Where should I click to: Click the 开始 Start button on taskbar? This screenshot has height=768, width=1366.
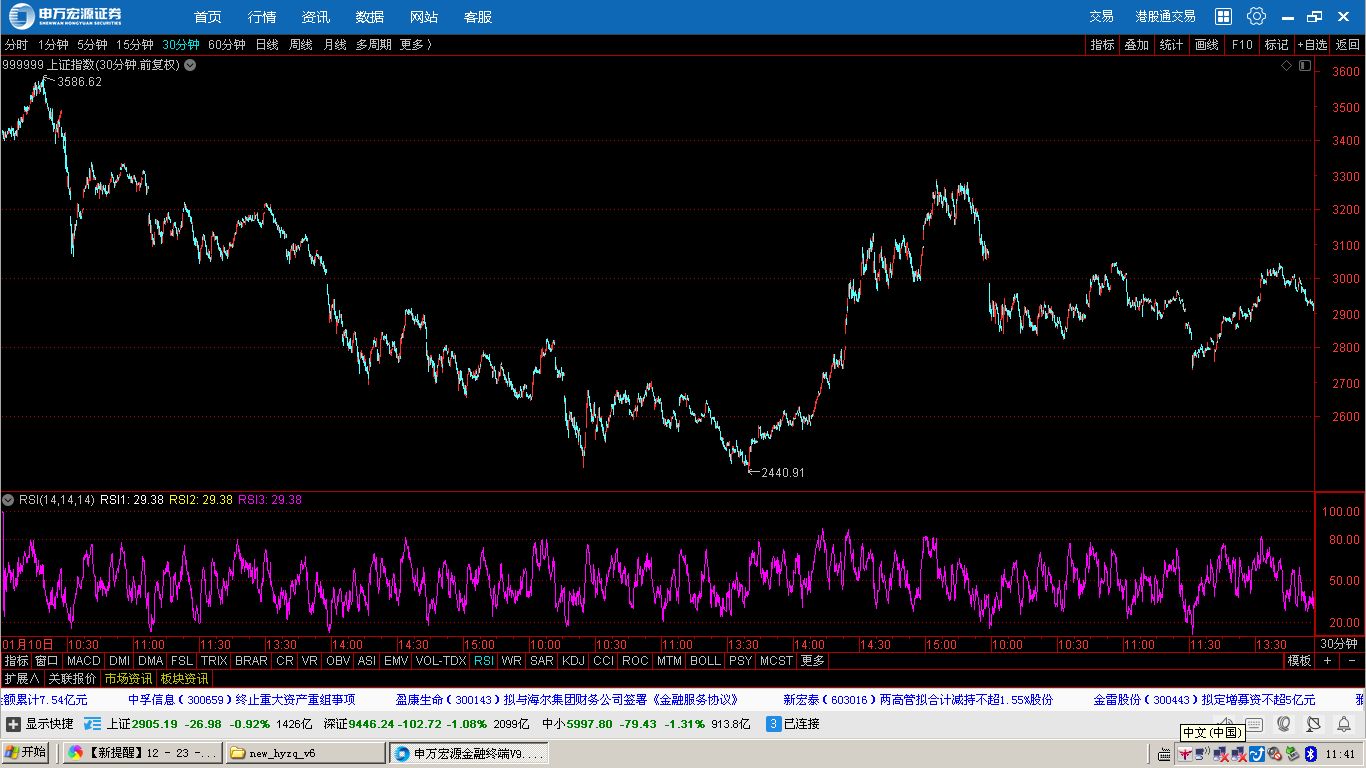point(26,753)
